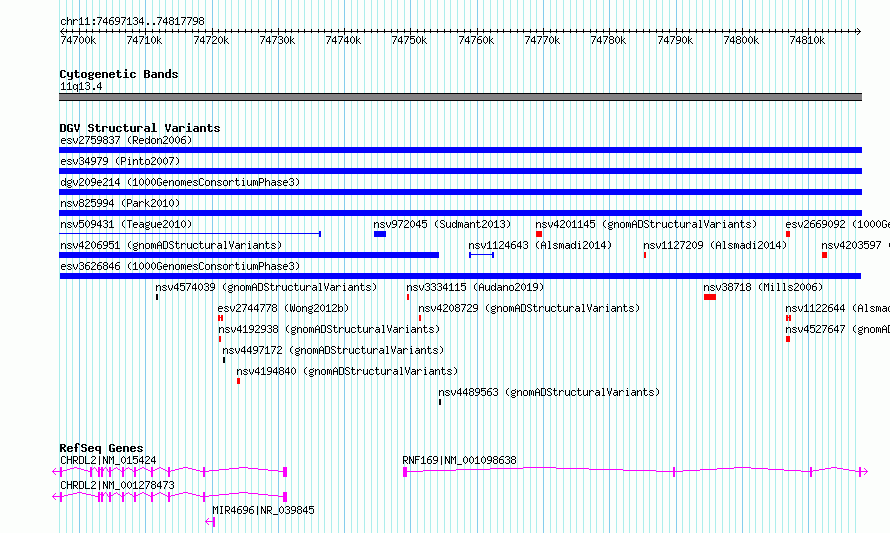Select the nsv4206951 gnomAD variant bar
This screenshot has width=890, height=533.
(249, 255)
